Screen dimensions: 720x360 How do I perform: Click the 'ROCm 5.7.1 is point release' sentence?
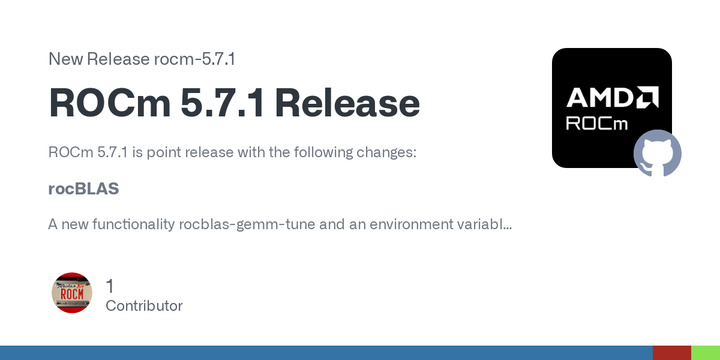tap(232, 152)
